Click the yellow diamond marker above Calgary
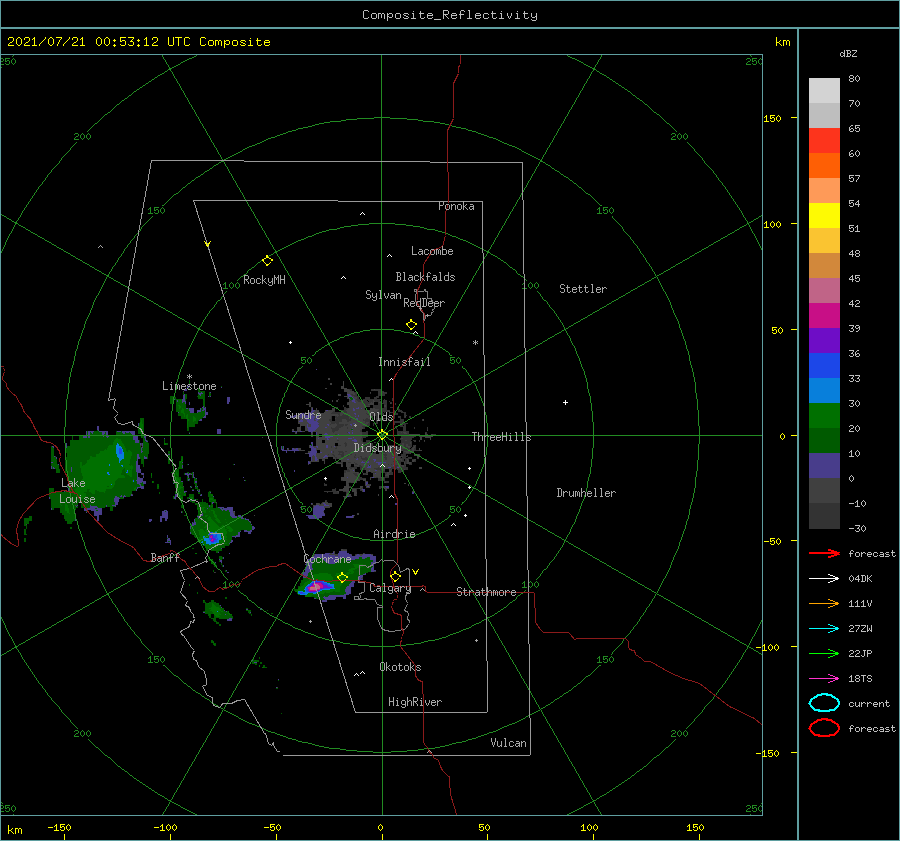The image size is (900, 841). [x=395, y=576]
